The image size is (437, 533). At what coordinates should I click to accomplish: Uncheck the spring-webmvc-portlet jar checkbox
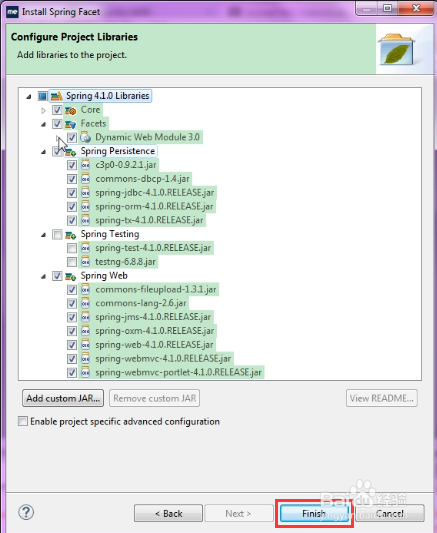coord(72,373)
